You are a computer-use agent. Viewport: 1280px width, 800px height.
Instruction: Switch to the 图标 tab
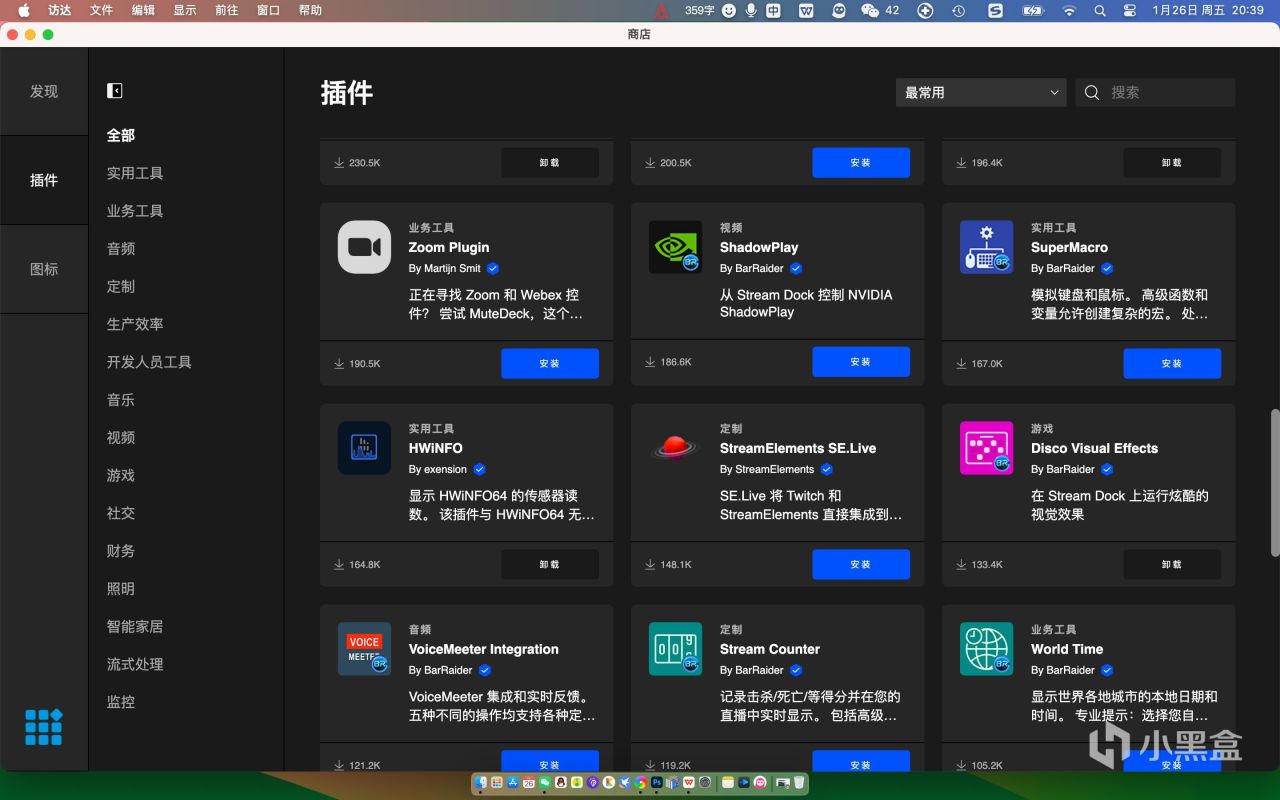pos(44,269)
